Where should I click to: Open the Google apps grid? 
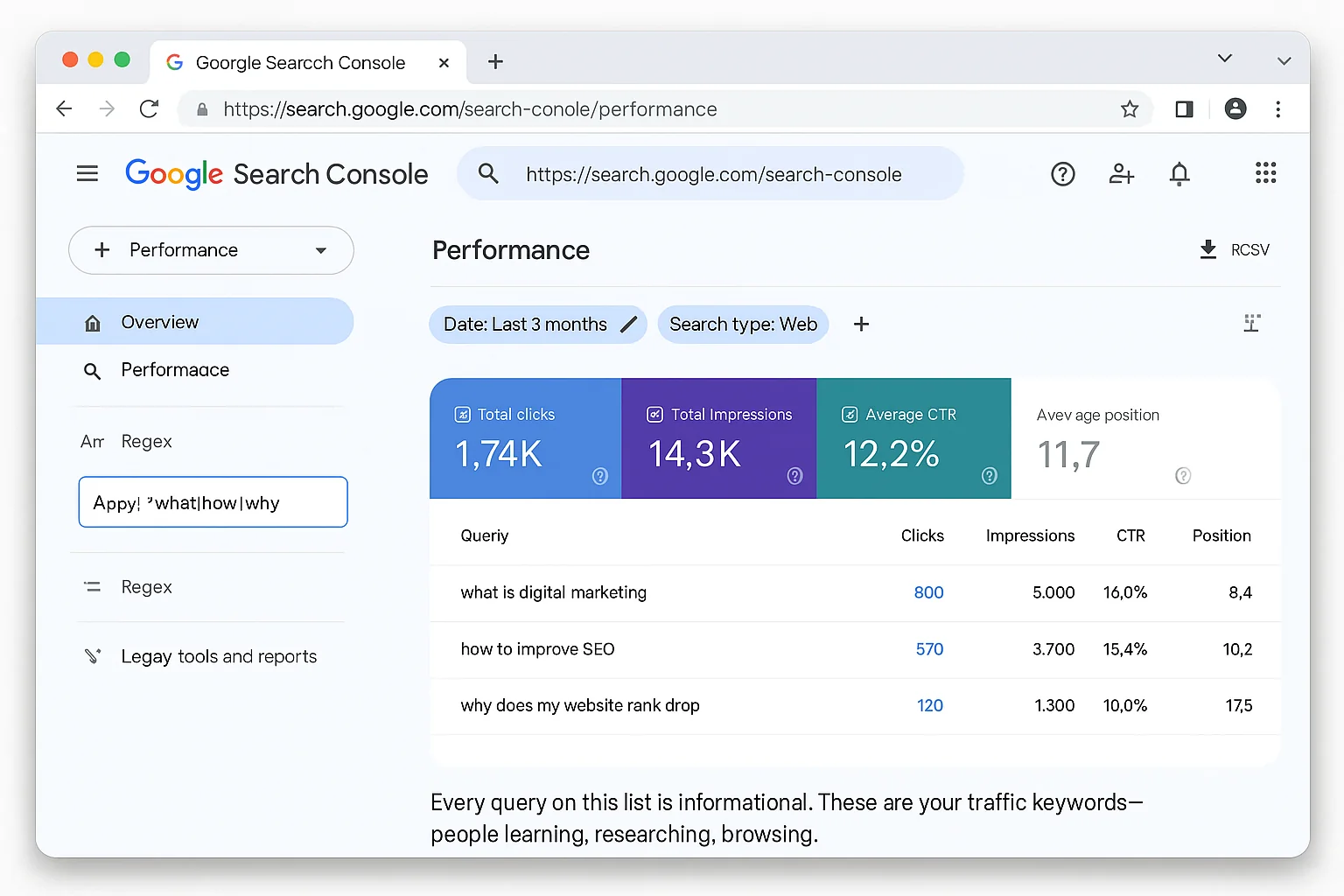point(1266,173)
